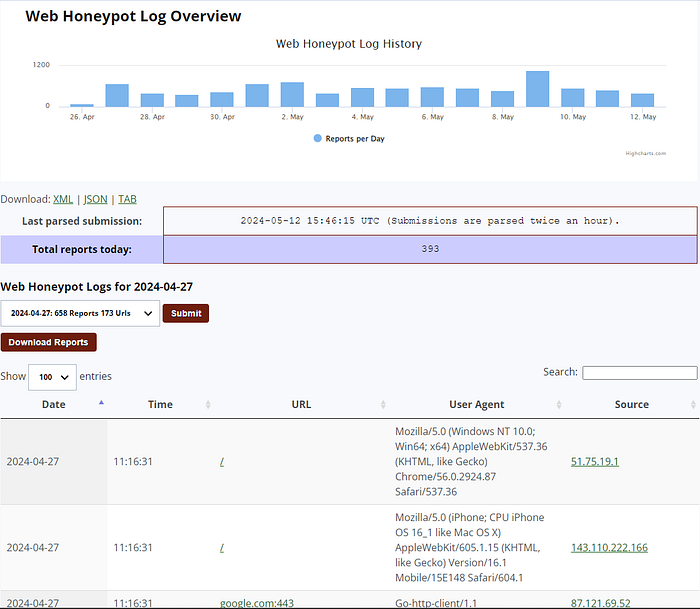This screenshot has height=609, width=700.
Task: Expand the Show 100 entries dropdown
Action: pos(52,377)
